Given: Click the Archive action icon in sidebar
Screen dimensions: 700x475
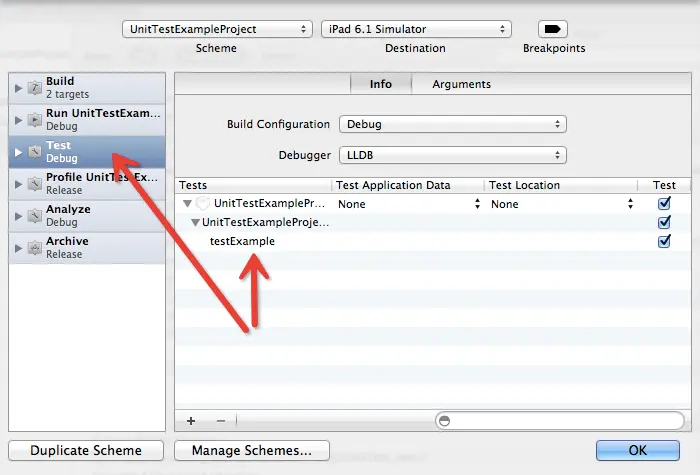Looking at the screenshot, I should click(x=34, y=248).
